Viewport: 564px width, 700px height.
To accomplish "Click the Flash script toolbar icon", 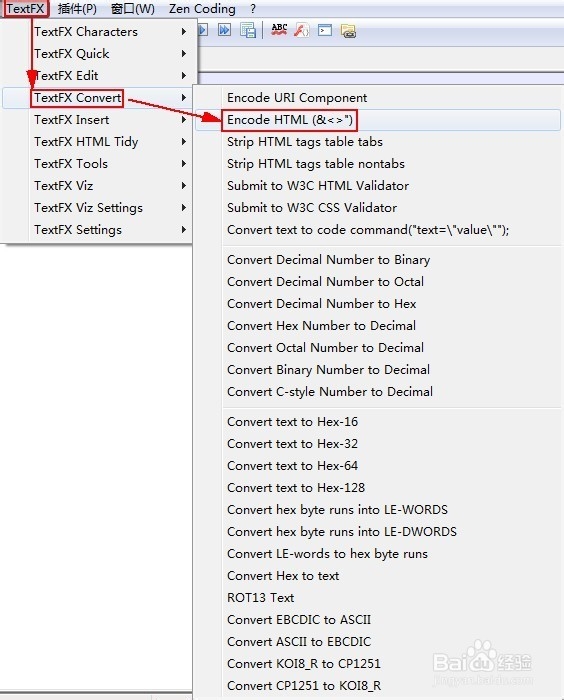I will click(x=302, y=30).
